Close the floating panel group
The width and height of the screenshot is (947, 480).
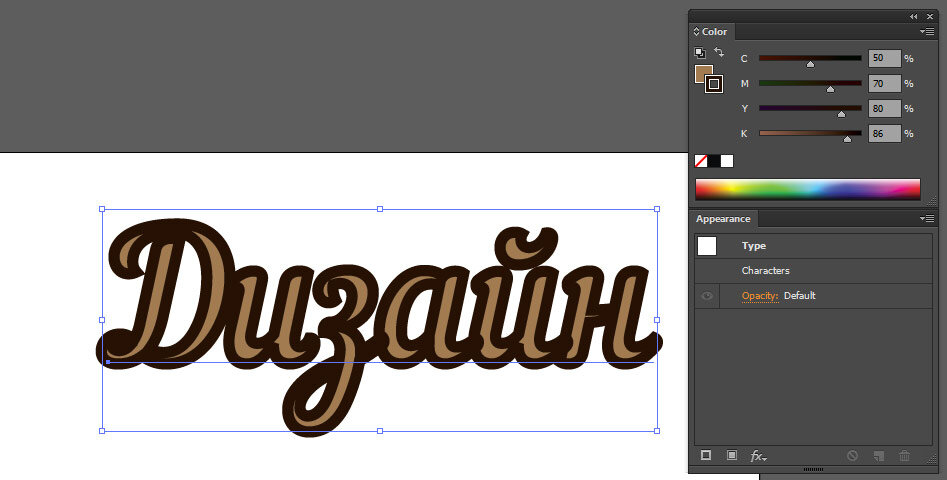[x=930, y=17]
